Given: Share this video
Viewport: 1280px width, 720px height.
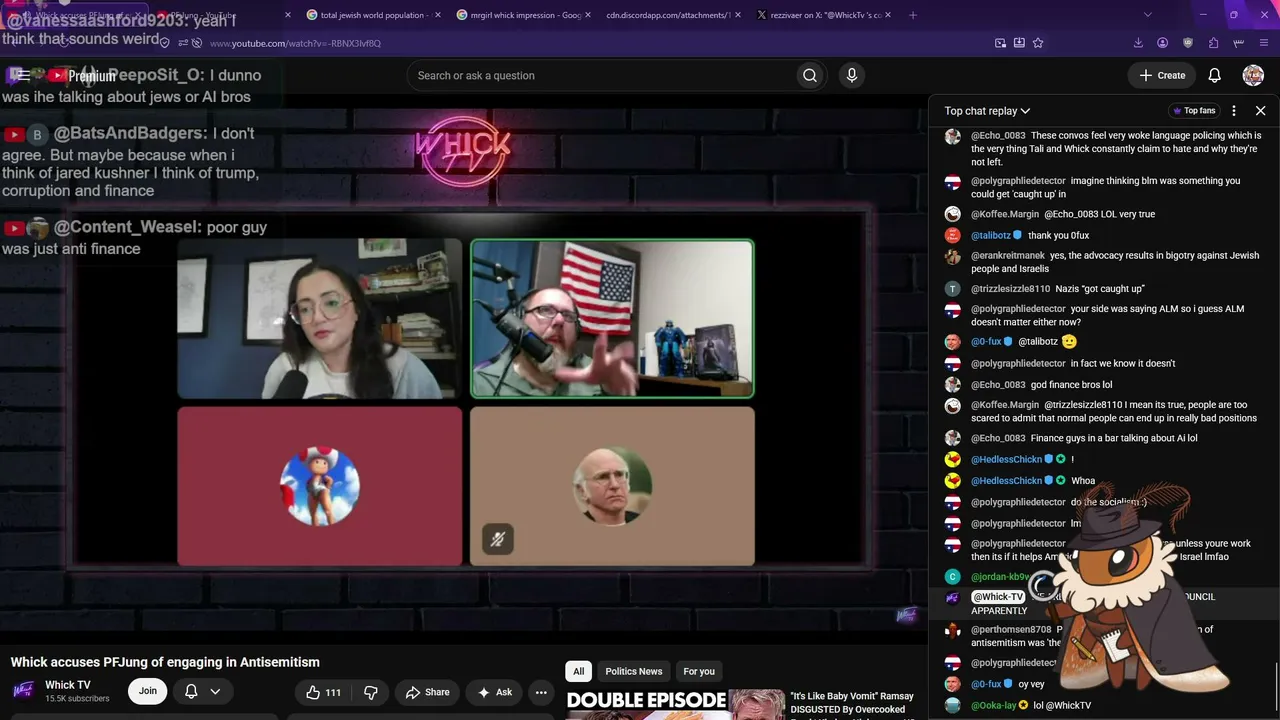Looking at the screenshot, I should click(x=427, y=692).
